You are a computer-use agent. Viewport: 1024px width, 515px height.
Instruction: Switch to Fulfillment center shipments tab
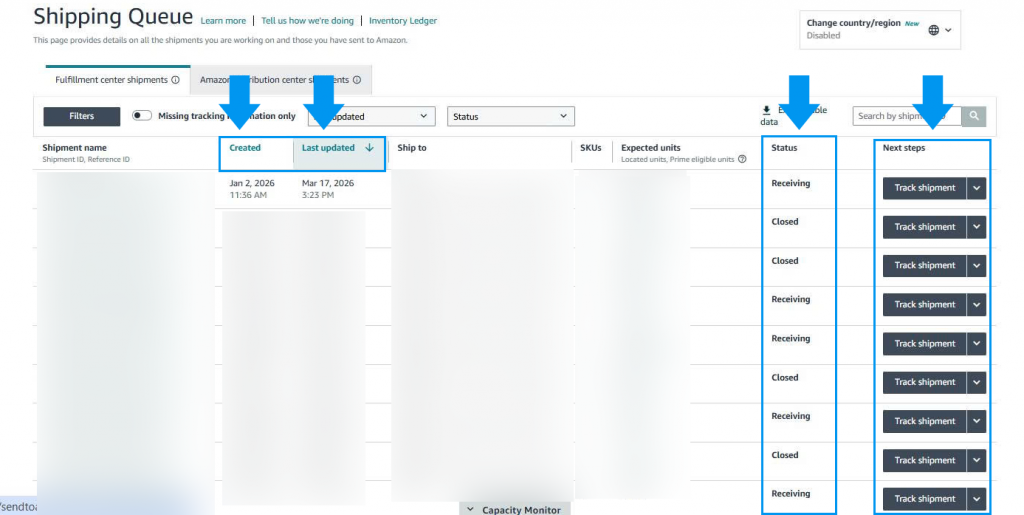point(112,80)
